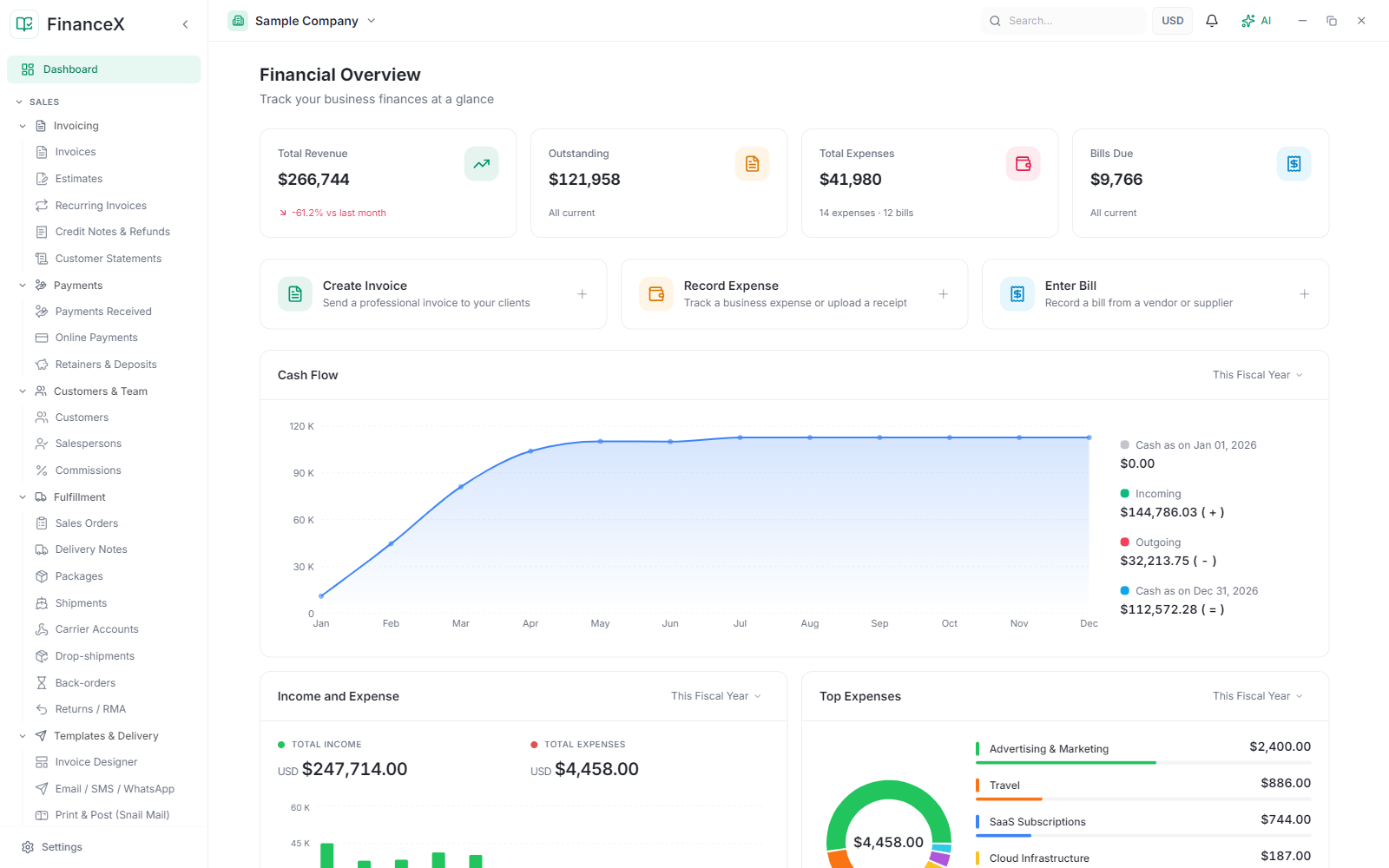
Task: Click the Total Revenue trend icon
Action: point(481,164)
